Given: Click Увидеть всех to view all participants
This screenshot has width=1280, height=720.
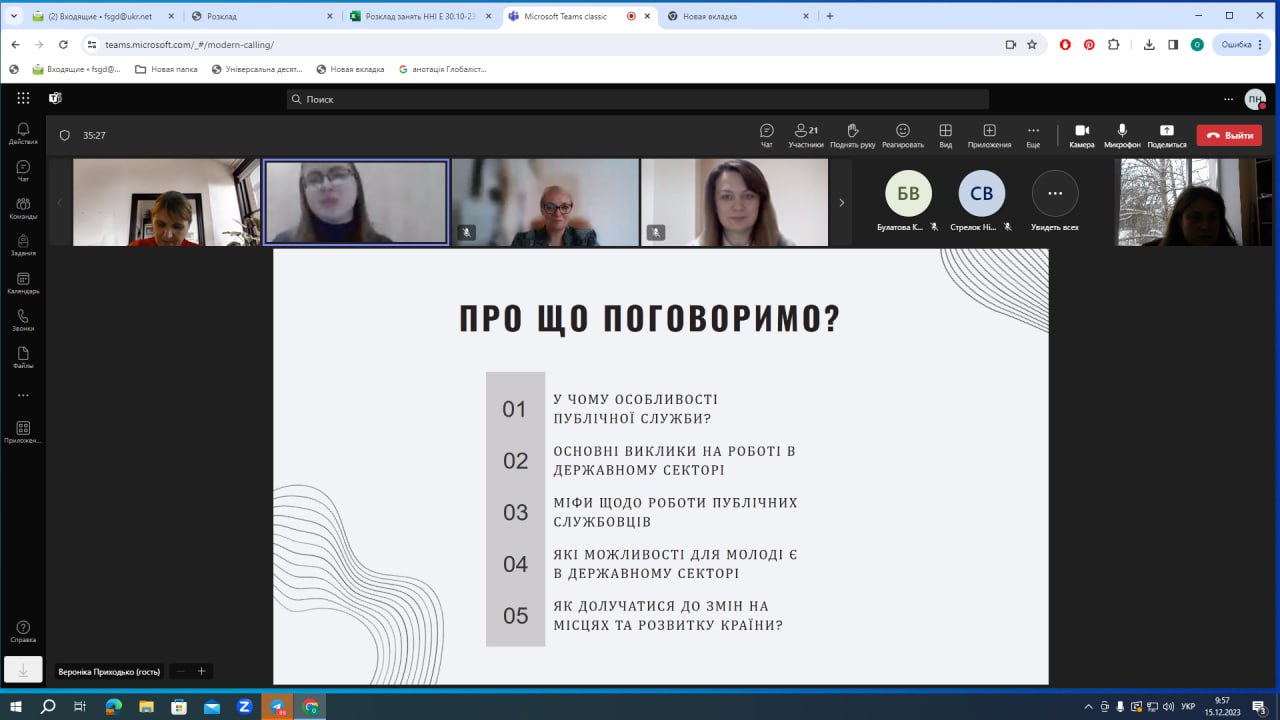Looking at the screenshot, I should [x=1055, y=201].
